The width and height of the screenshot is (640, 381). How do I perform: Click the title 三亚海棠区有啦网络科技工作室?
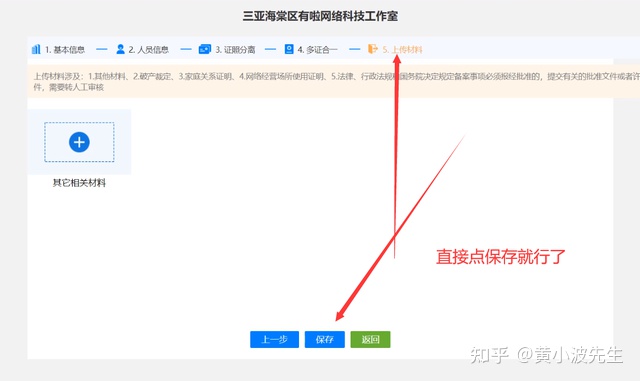[320, 16]
